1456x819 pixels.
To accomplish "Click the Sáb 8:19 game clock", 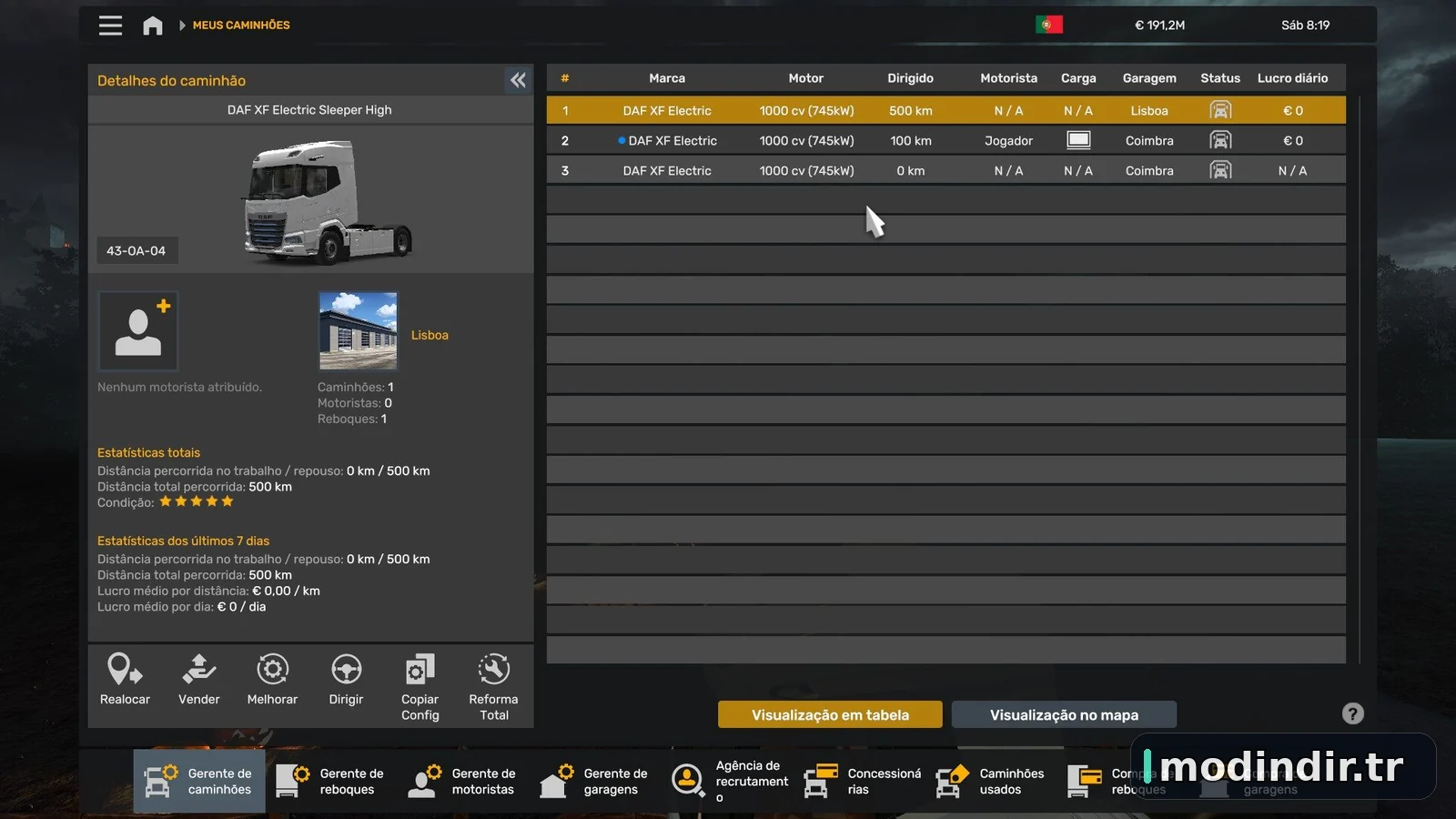I will [x=1305, y=25].
